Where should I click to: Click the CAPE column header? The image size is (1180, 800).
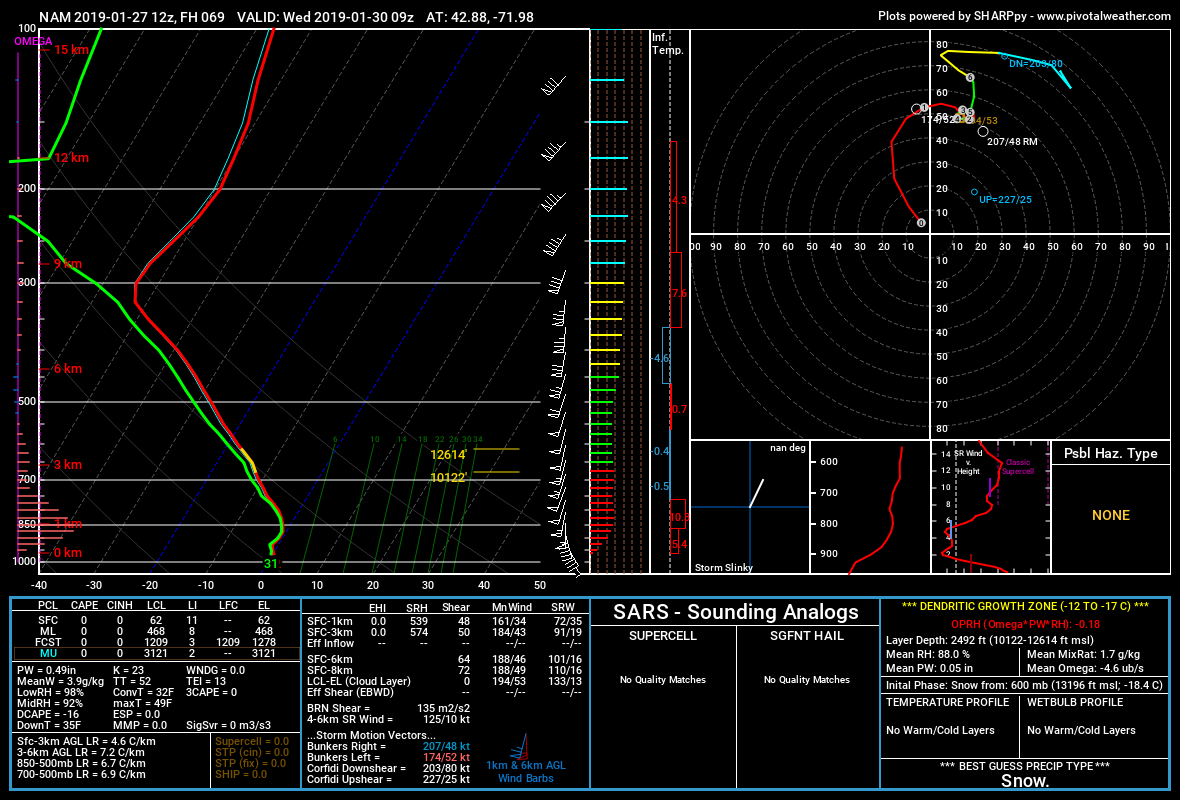[84, 605]
